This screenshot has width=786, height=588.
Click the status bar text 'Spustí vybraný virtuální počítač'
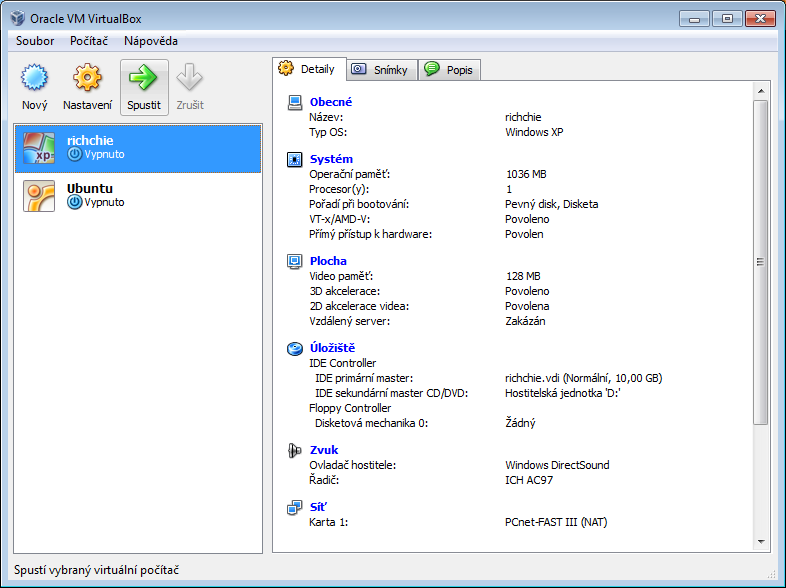click(x=97, y=570)
